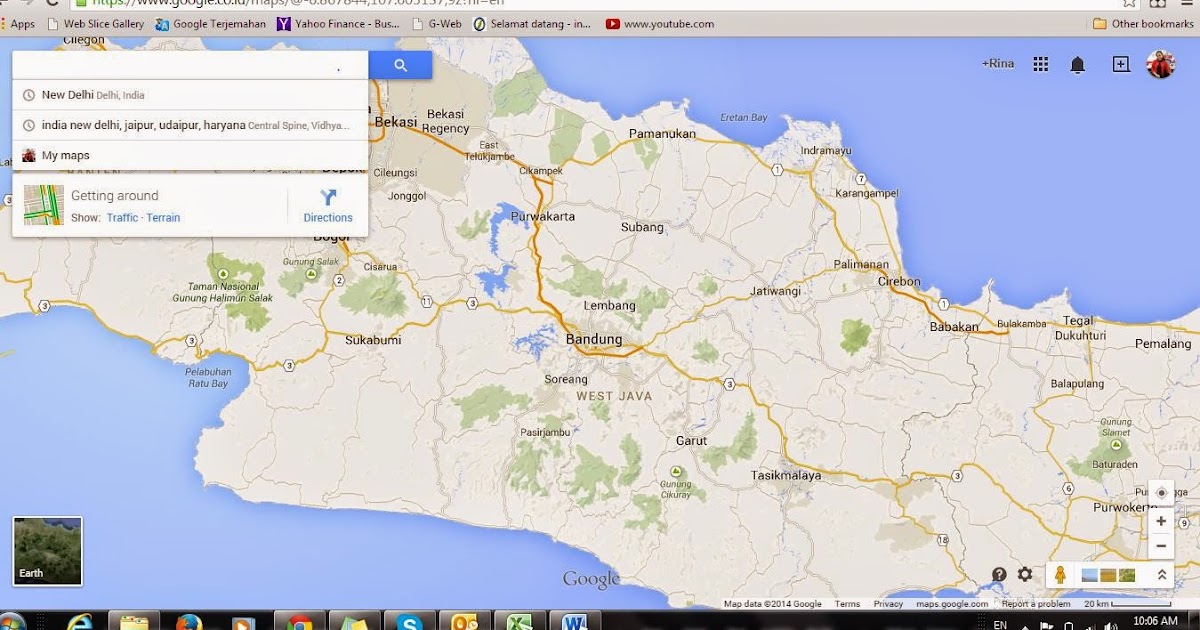Click the Help question mark icon
This screenshot has height=630, width=1200.
coord(998,574)
